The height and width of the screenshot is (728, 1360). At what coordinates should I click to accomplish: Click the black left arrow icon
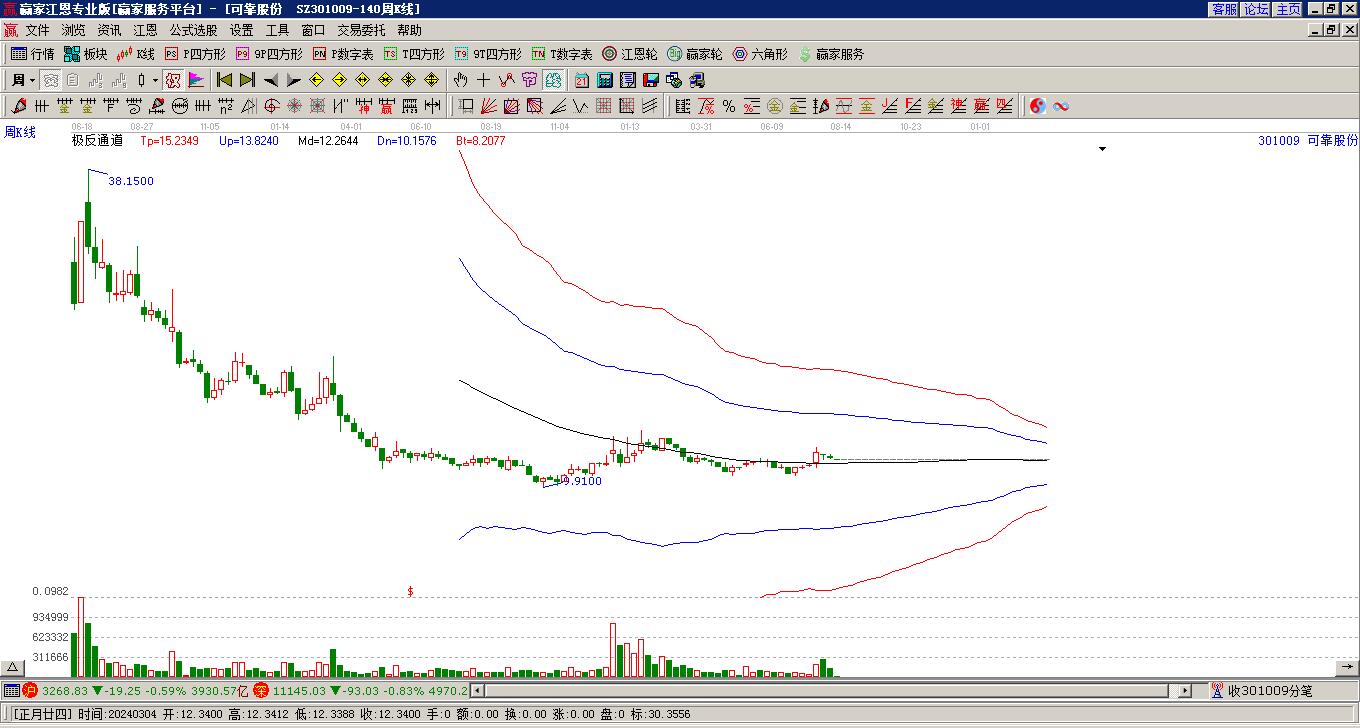pos(271,80)
